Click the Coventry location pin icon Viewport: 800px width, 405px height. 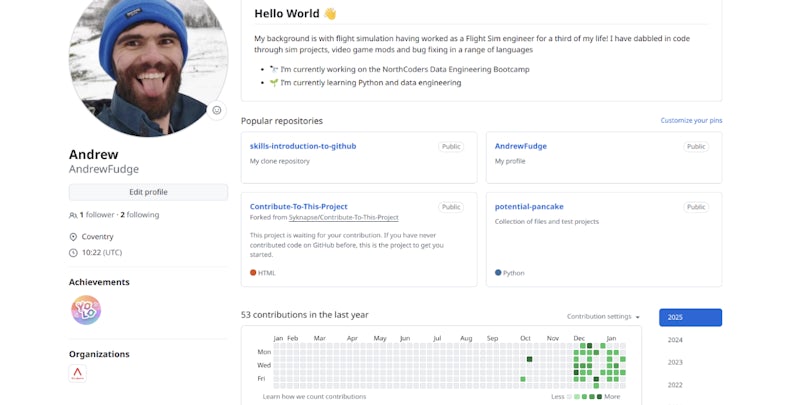73,237
